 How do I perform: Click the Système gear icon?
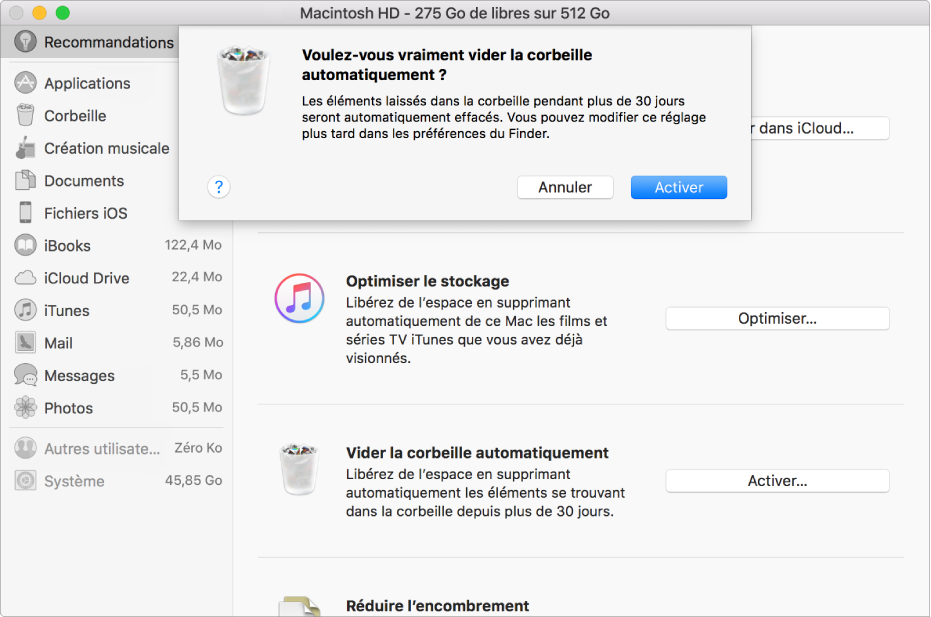click(25, 480)
